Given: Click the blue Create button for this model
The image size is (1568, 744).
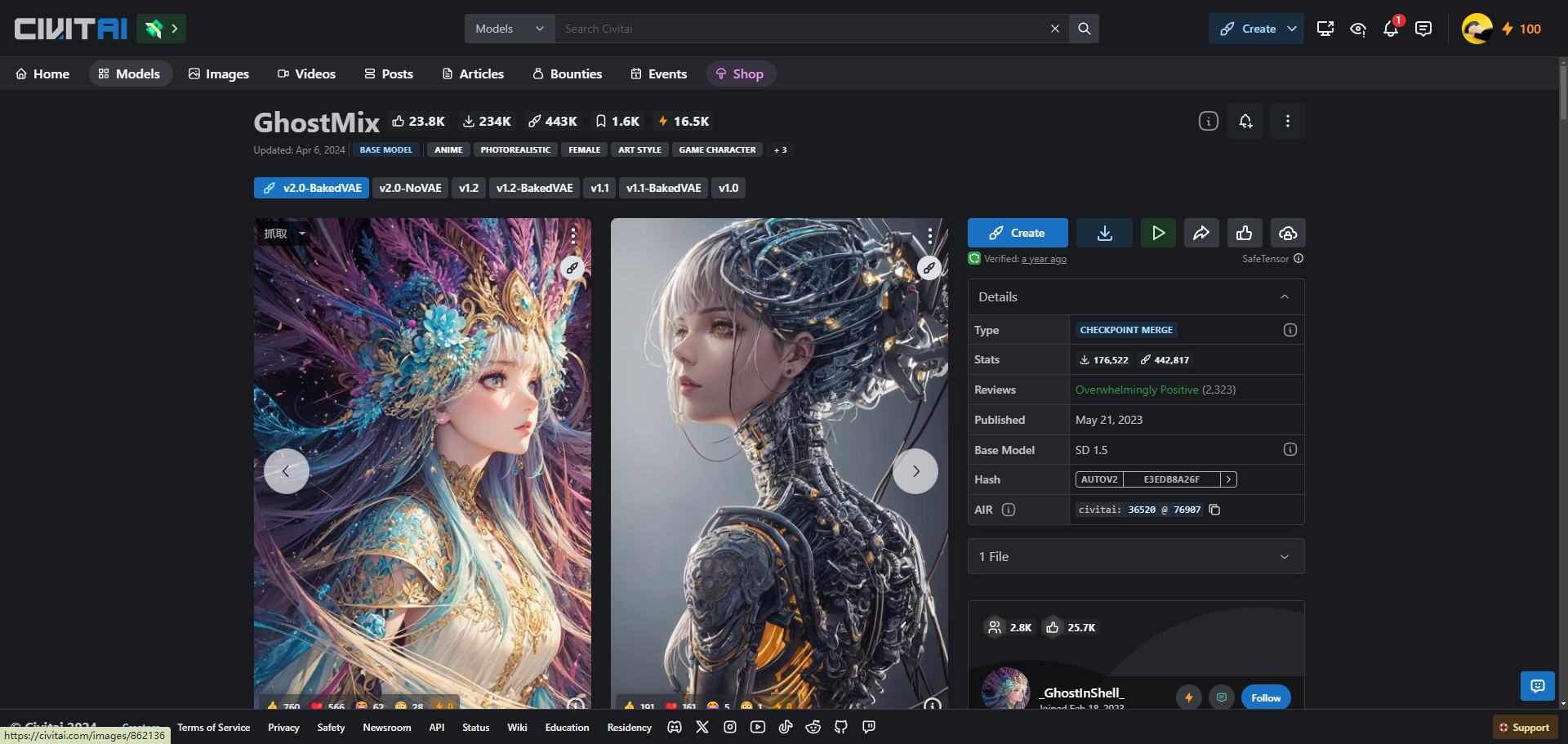Looking at the screenshot, I should coord(1018,233).
